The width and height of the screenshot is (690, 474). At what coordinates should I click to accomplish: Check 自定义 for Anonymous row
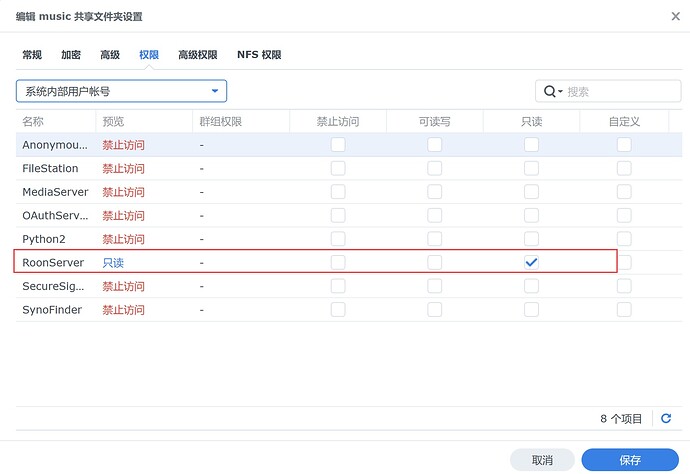point(624,145)
